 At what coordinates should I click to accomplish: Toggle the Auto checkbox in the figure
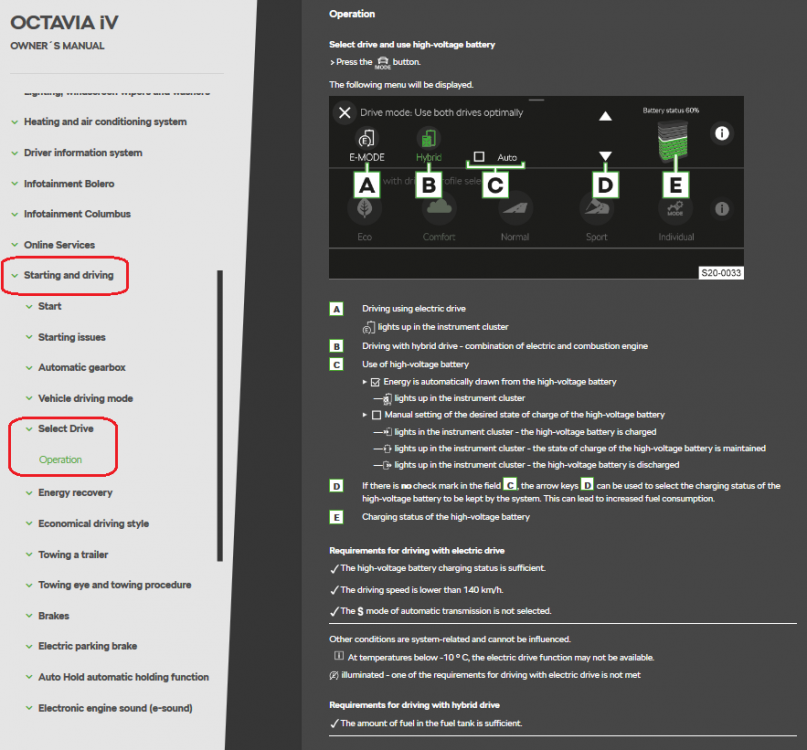pyautogui.click(x=479, y=156)
